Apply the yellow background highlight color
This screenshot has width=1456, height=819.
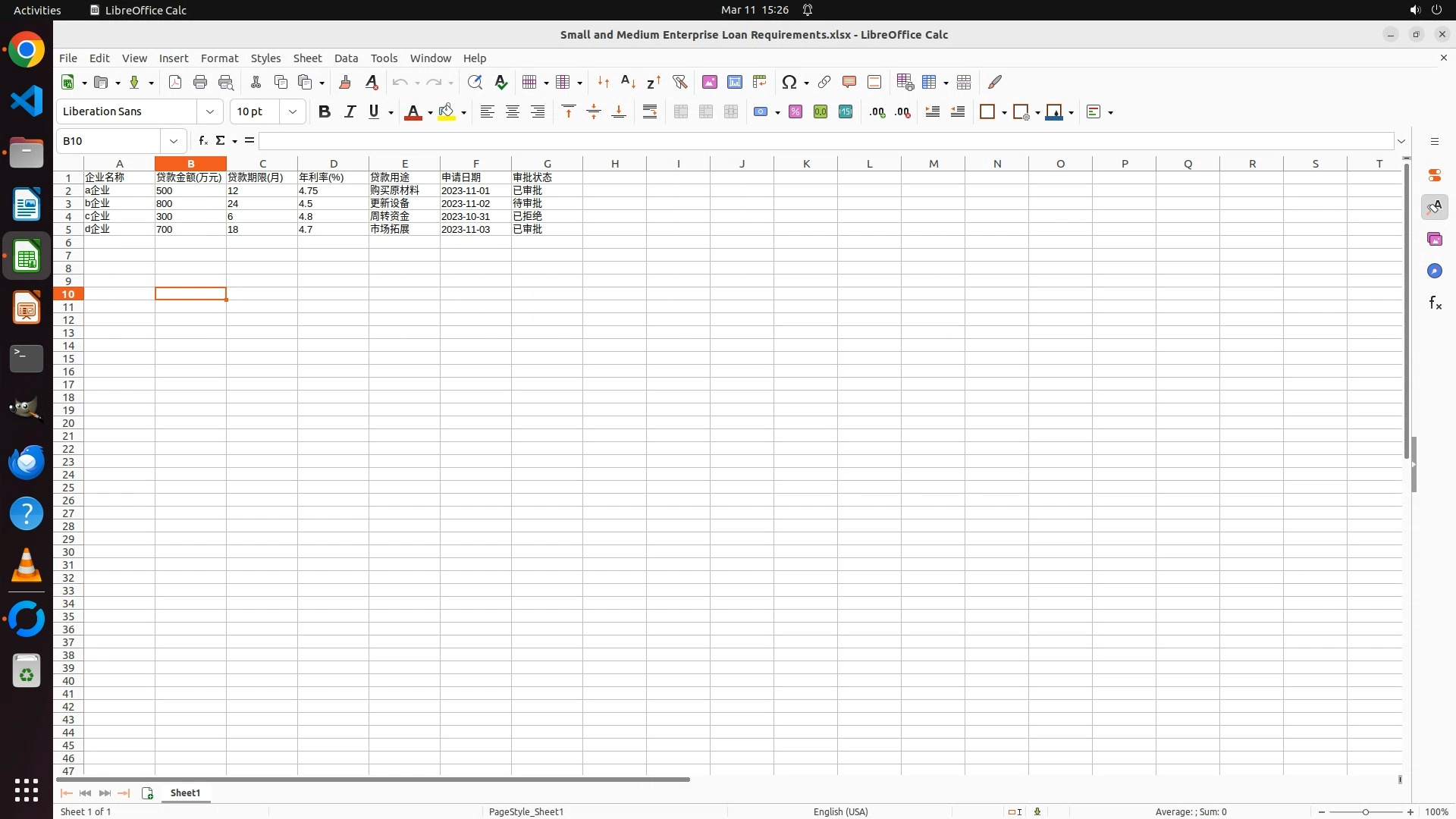tap(447, 112)
